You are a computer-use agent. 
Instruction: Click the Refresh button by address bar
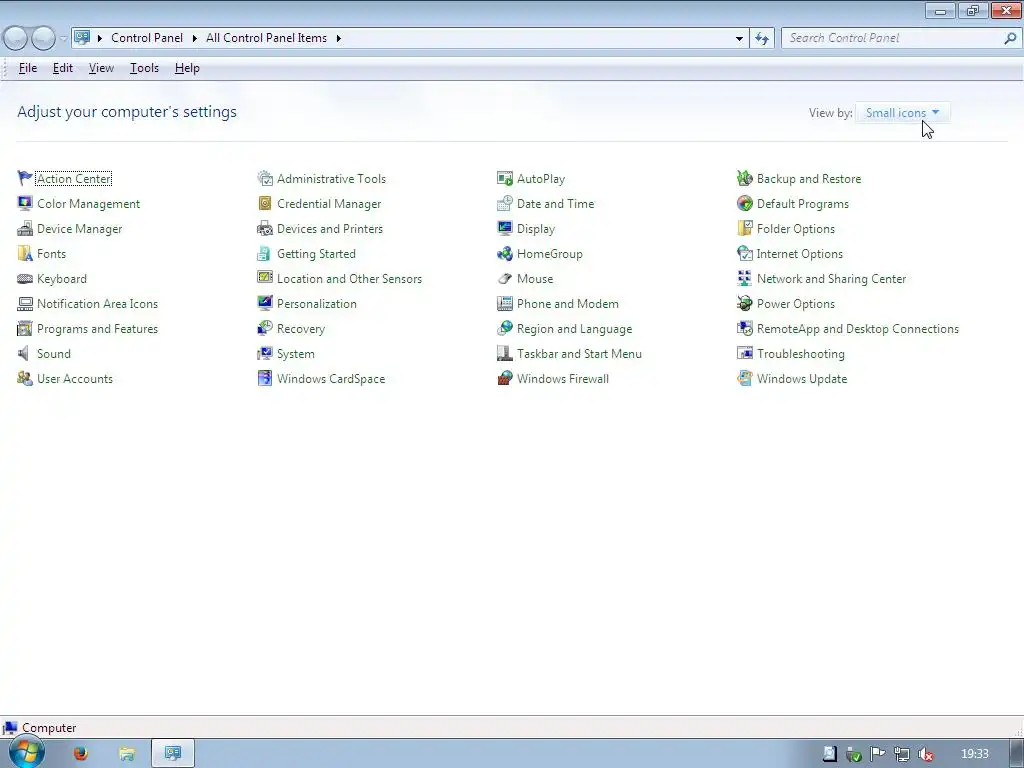[x=762, y=39]
